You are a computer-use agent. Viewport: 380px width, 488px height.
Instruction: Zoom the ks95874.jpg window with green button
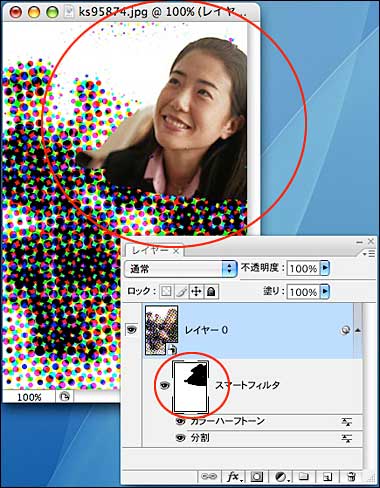pos(52,12)
